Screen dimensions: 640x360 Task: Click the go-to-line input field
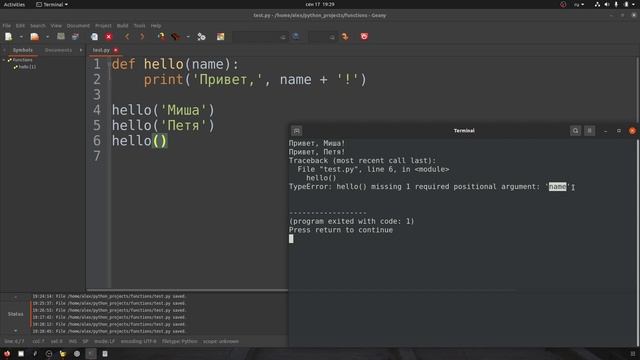point(322,37)
